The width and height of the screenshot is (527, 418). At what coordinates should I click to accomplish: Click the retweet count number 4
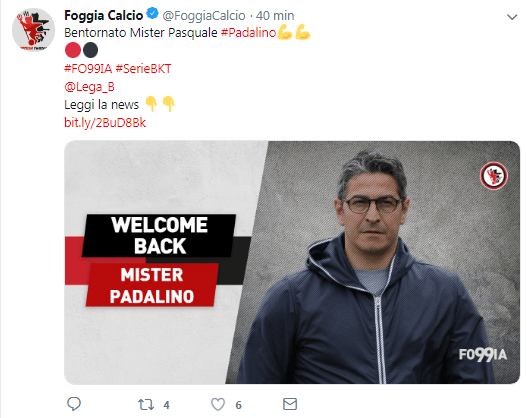tap(166, 405)
